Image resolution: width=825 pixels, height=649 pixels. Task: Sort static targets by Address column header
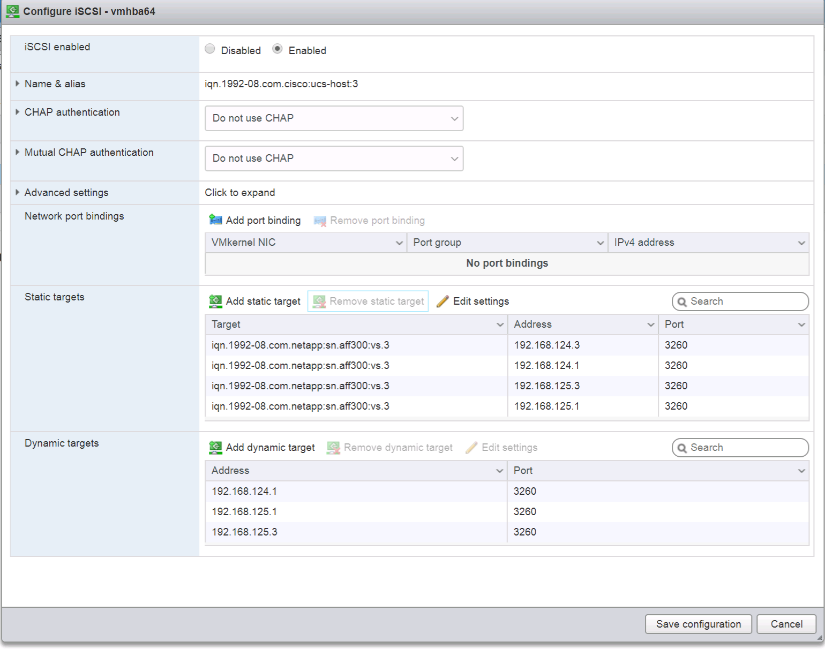pos(582,325)
